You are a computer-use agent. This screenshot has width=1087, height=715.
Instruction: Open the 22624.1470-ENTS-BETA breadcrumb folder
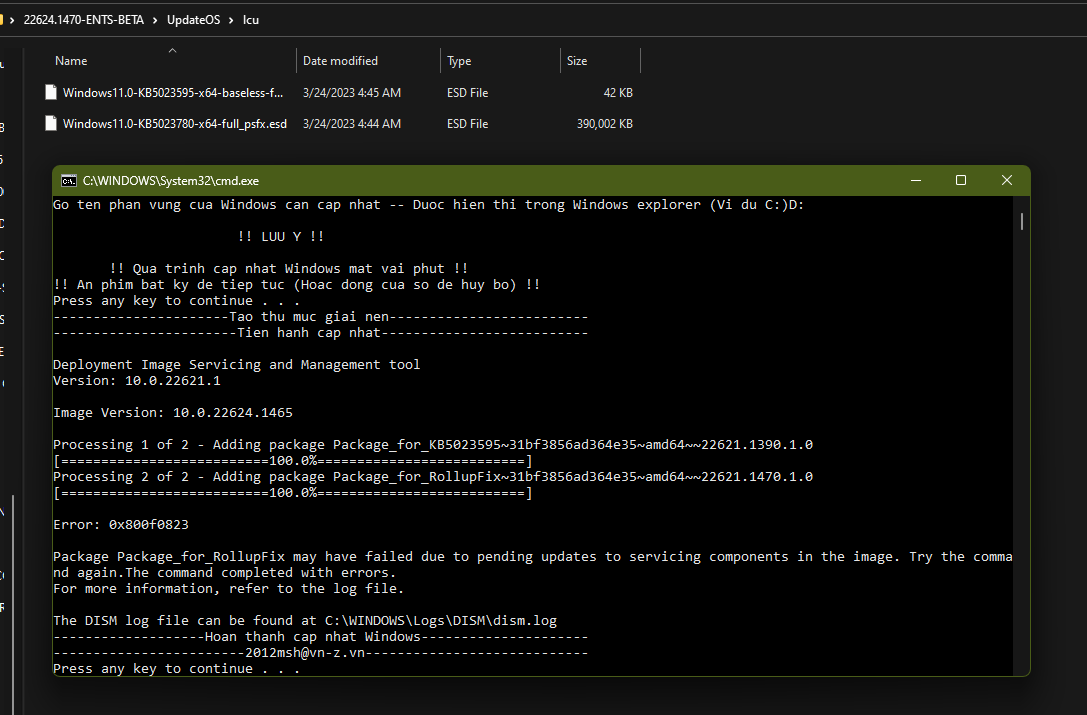tap(84, 20)
